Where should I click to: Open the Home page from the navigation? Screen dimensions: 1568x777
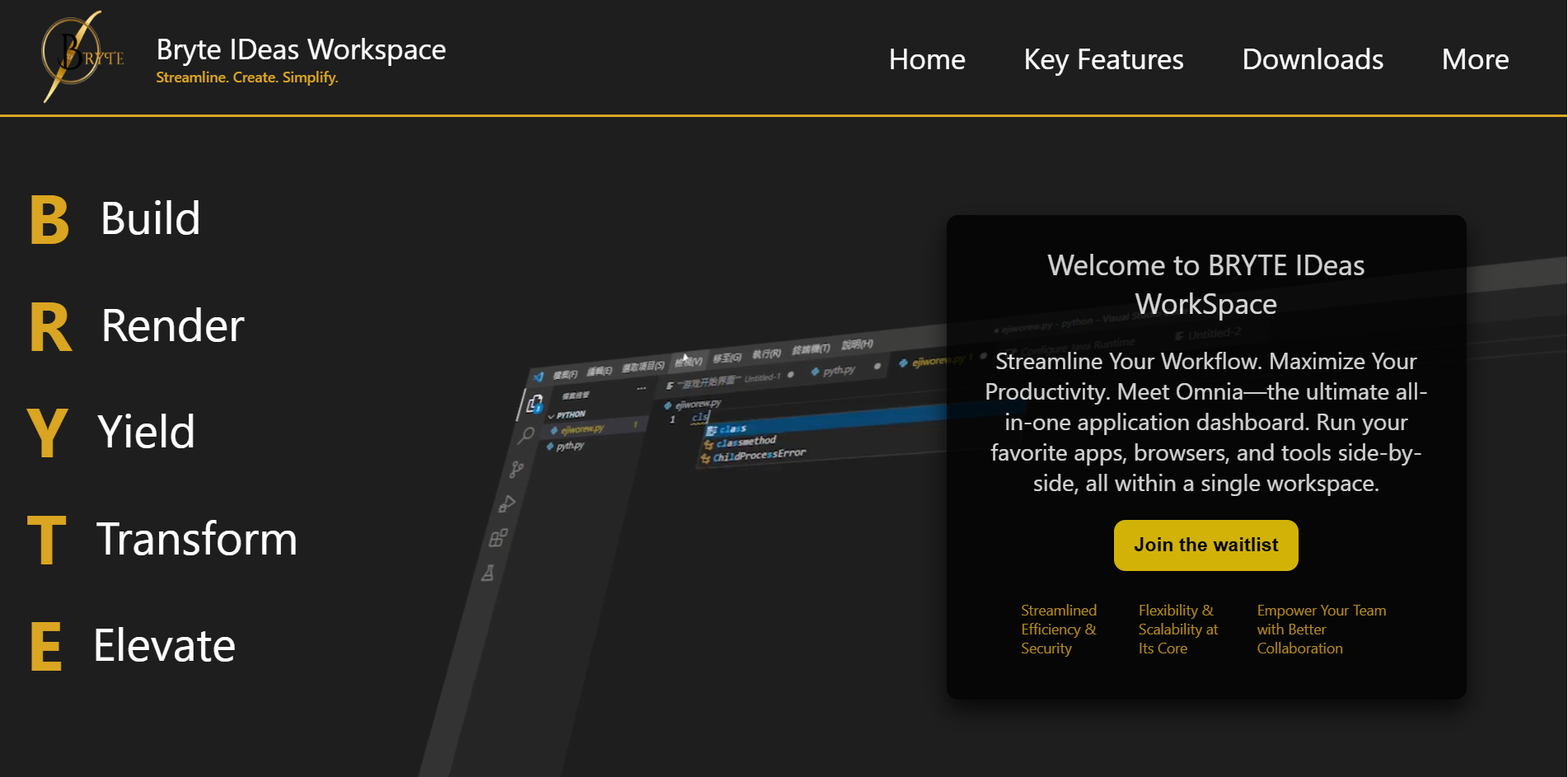926,59
